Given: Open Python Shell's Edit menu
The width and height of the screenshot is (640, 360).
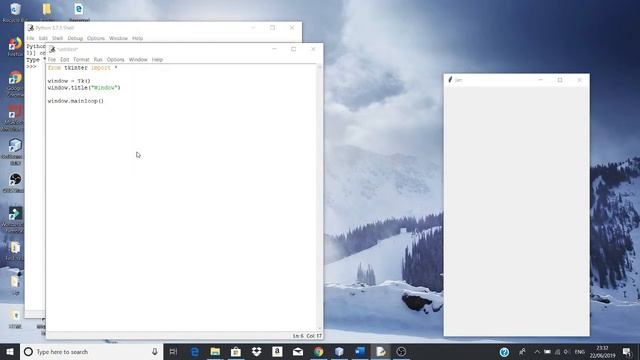Looking at the screenshot, I should pyautogui.click(x=43, y=38).
